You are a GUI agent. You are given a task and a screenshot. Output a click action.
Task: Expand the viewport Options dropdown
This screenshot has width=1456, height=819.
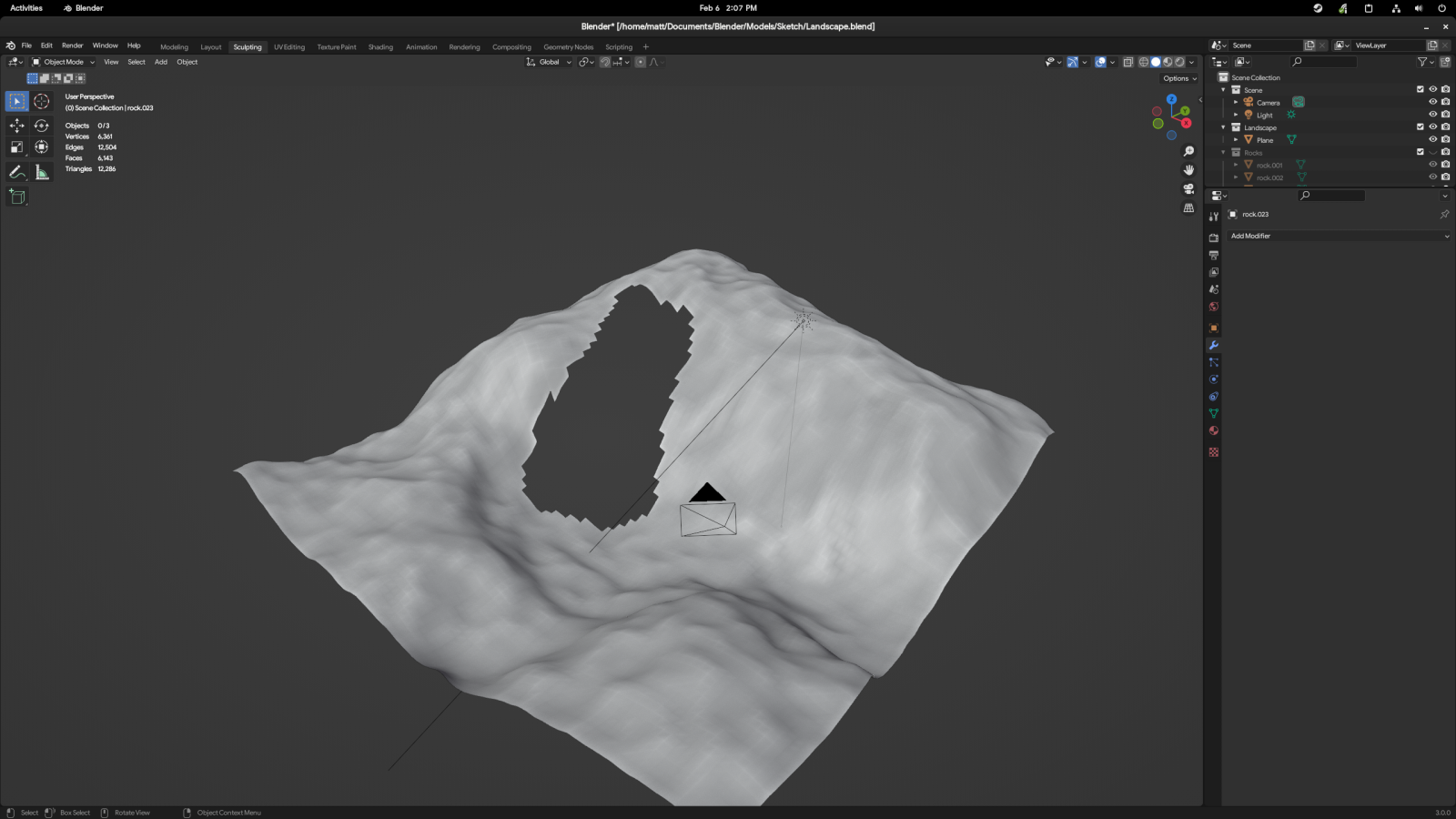coord(1179,78)
